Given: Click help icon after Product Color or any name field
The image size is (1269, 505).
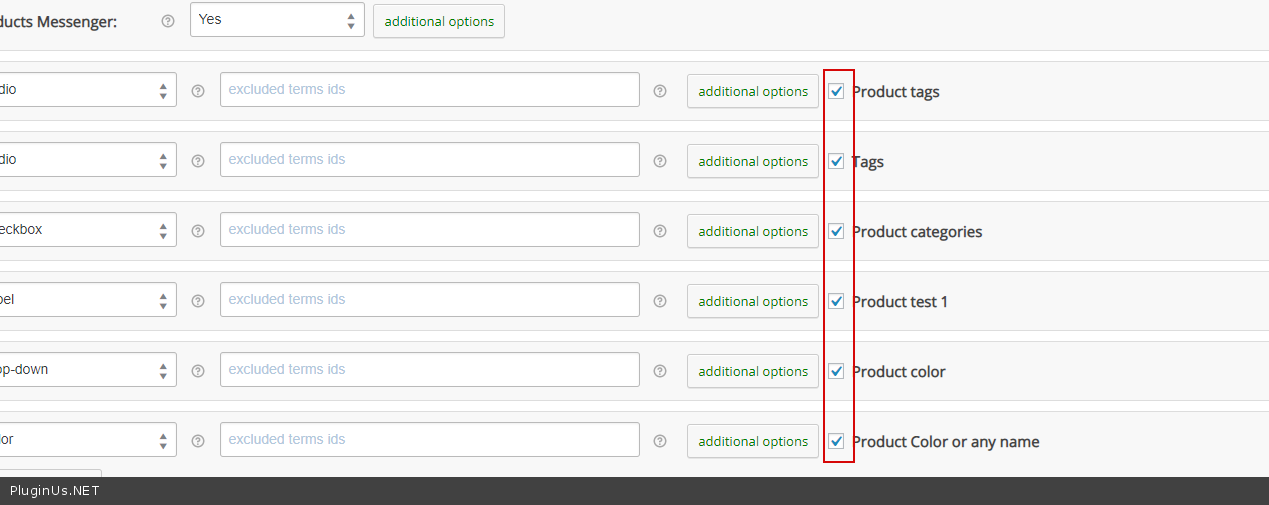Looking at the screenshot, I should (660, 441).
